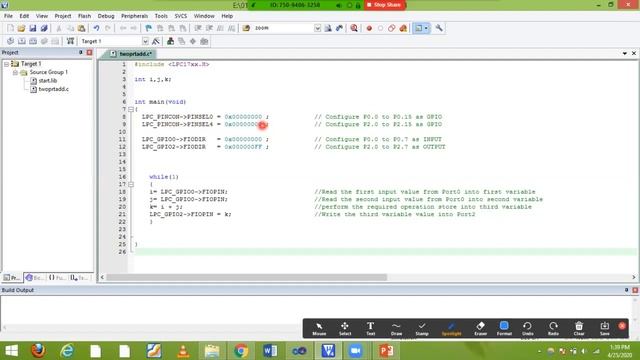
Task: Click the Stop Share button
Action: (x=384, y=5)
